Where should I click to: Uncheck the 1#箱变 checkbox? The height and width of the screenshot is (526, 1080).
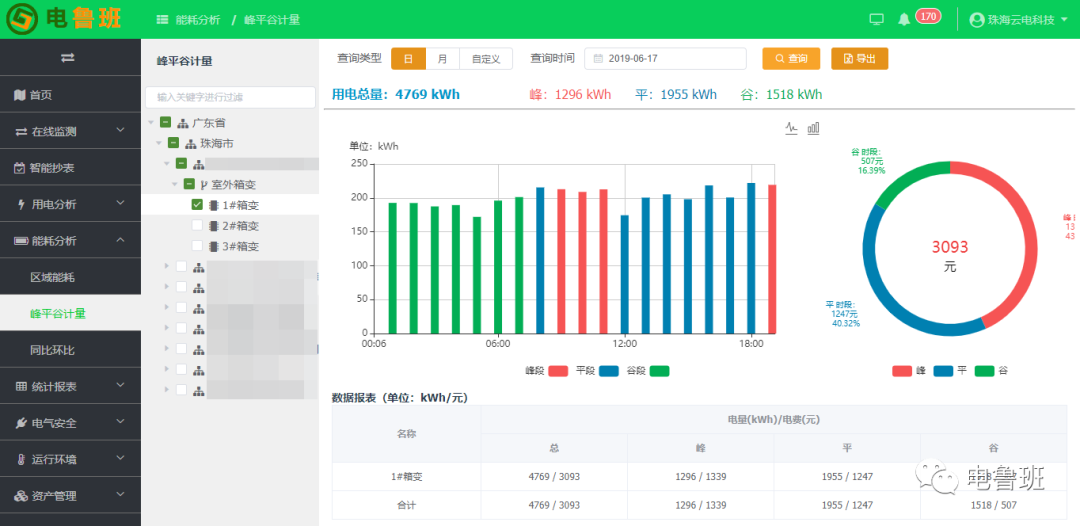[197, 205]
